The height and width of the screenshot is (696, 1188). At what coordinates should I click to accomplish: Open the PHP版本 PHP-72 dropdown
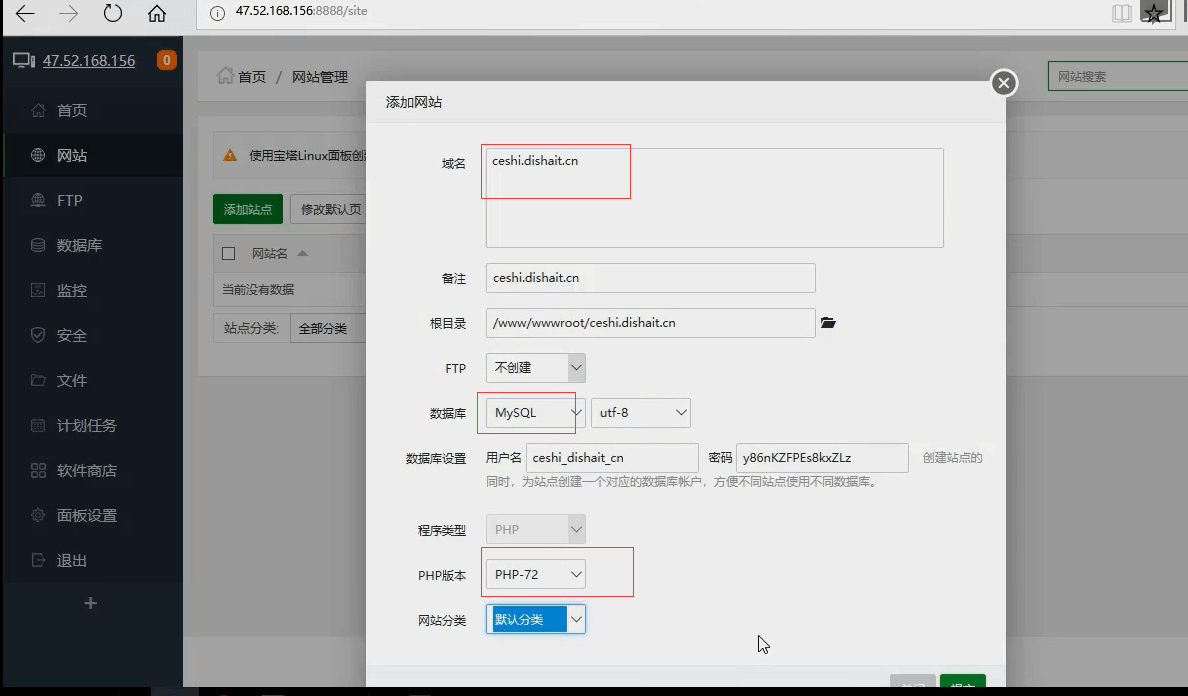click(536, 574)
